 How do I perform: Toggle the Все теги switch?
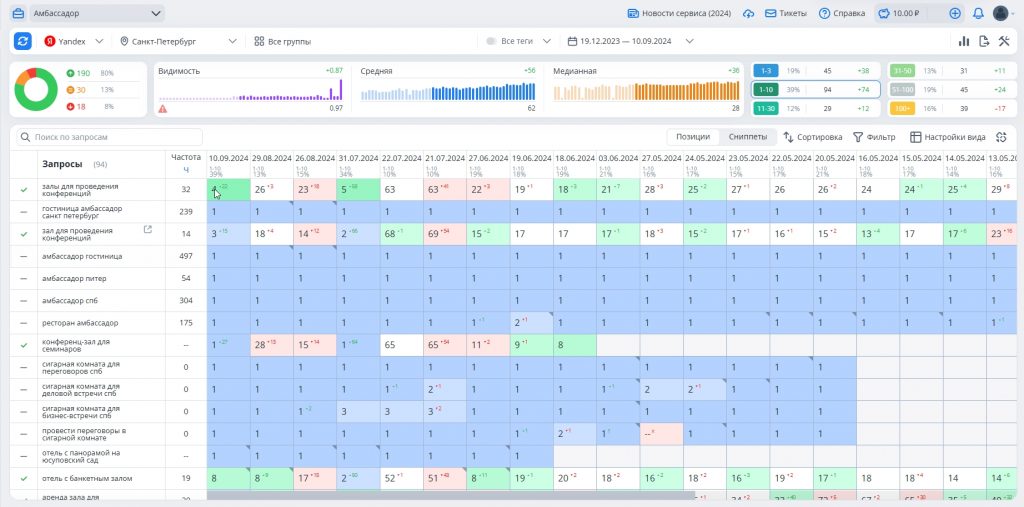point(491,42)
